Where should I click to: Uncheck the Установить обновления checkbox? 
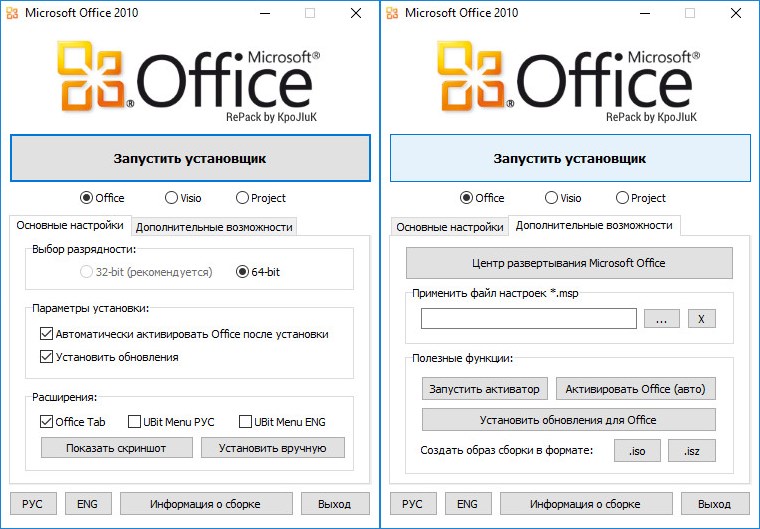(x=47, y=357)
